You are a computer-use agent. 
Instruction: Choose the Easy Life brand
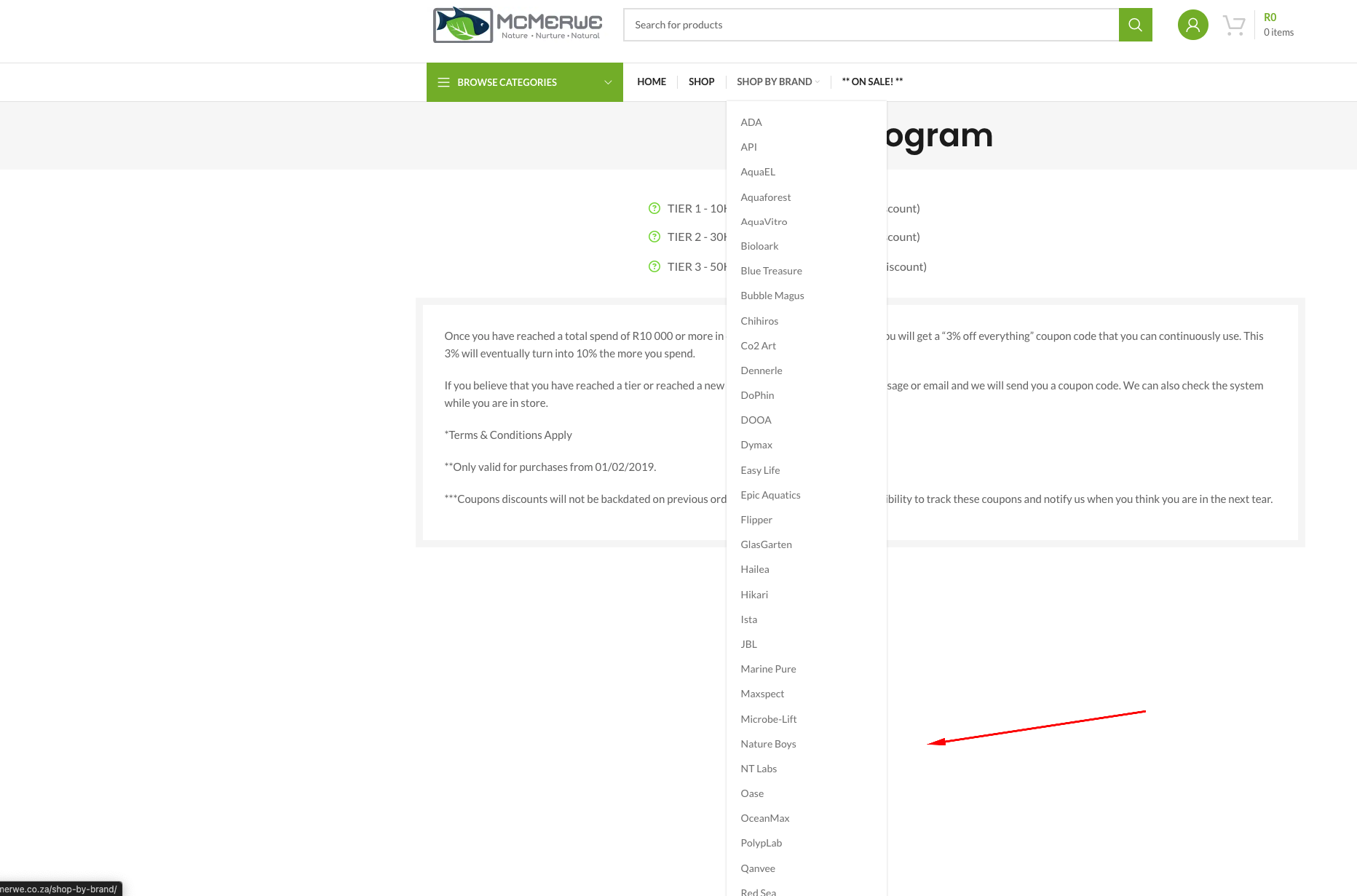tap(760, 470)
